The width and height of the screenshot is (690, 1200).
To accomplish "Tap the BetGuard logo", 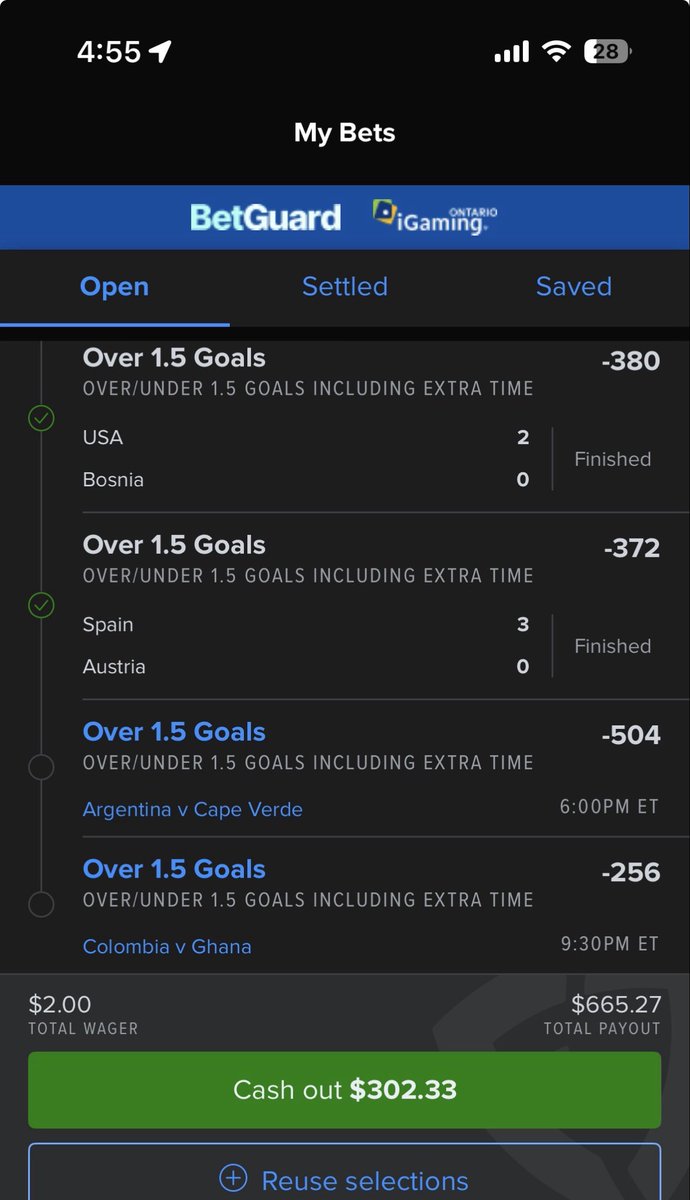I will click(265, 217).
